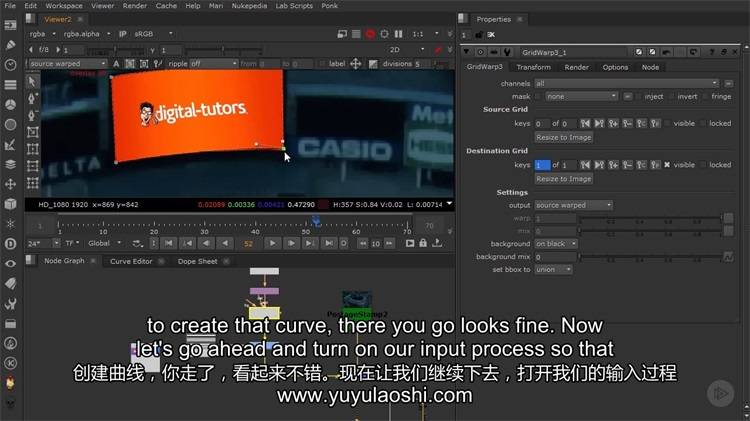Viewport: 750px width, 421px height.
Task: Click the playhead marker at frame 52
Action: (316, 221)
